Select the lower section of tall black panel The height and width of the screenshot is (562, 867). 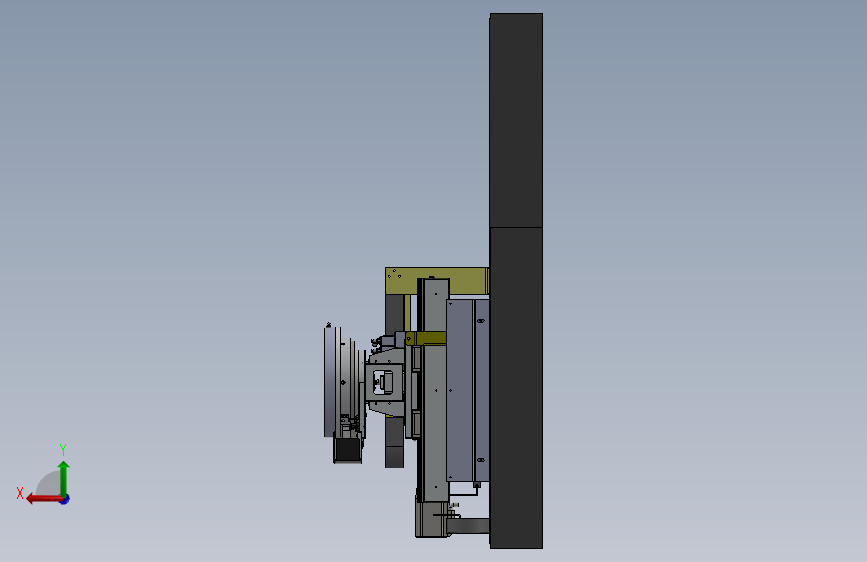click(x=516, y=388)
